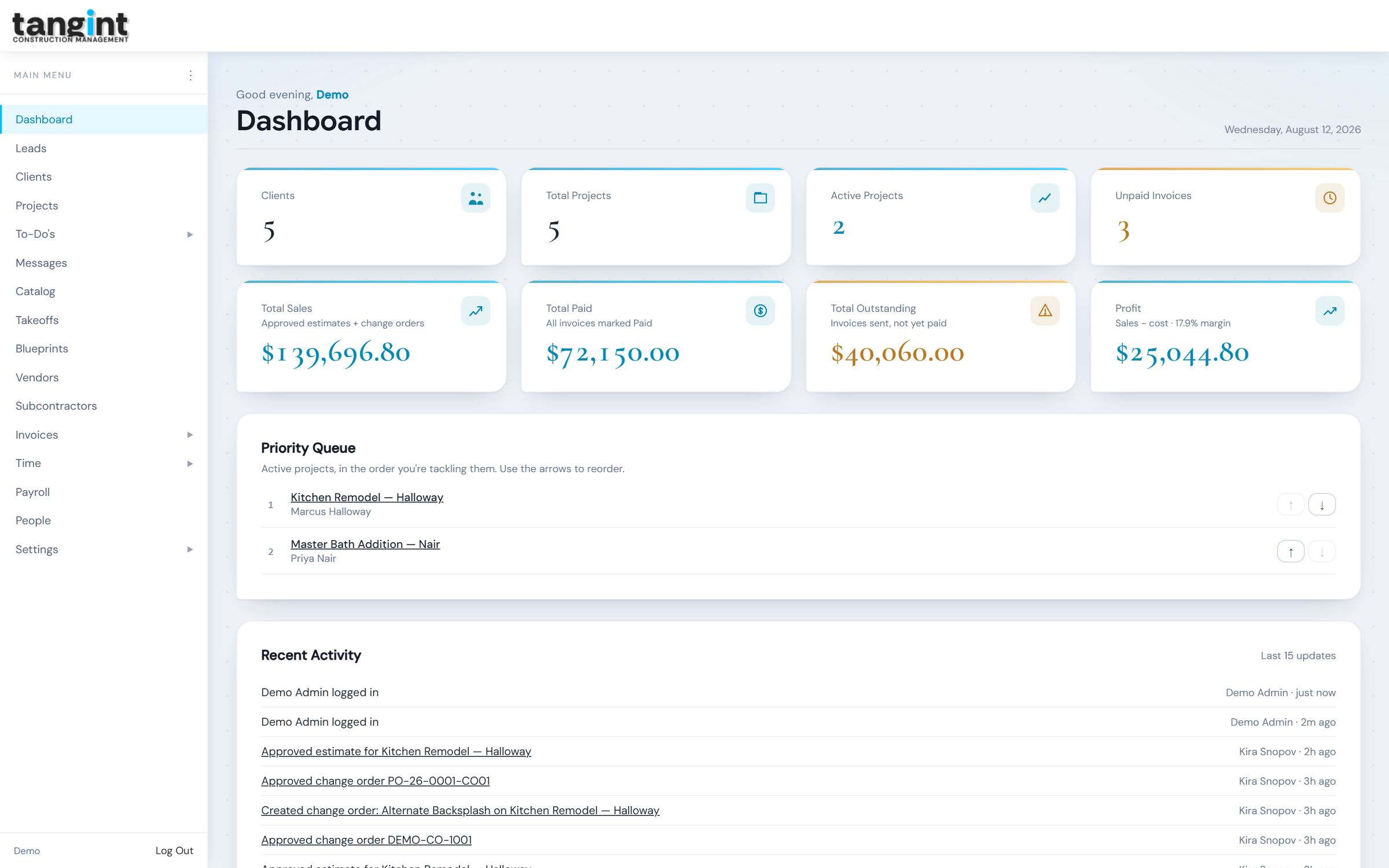Open Approved estimate for Kitchen Remodel, 2h ago

click(396, 751)
